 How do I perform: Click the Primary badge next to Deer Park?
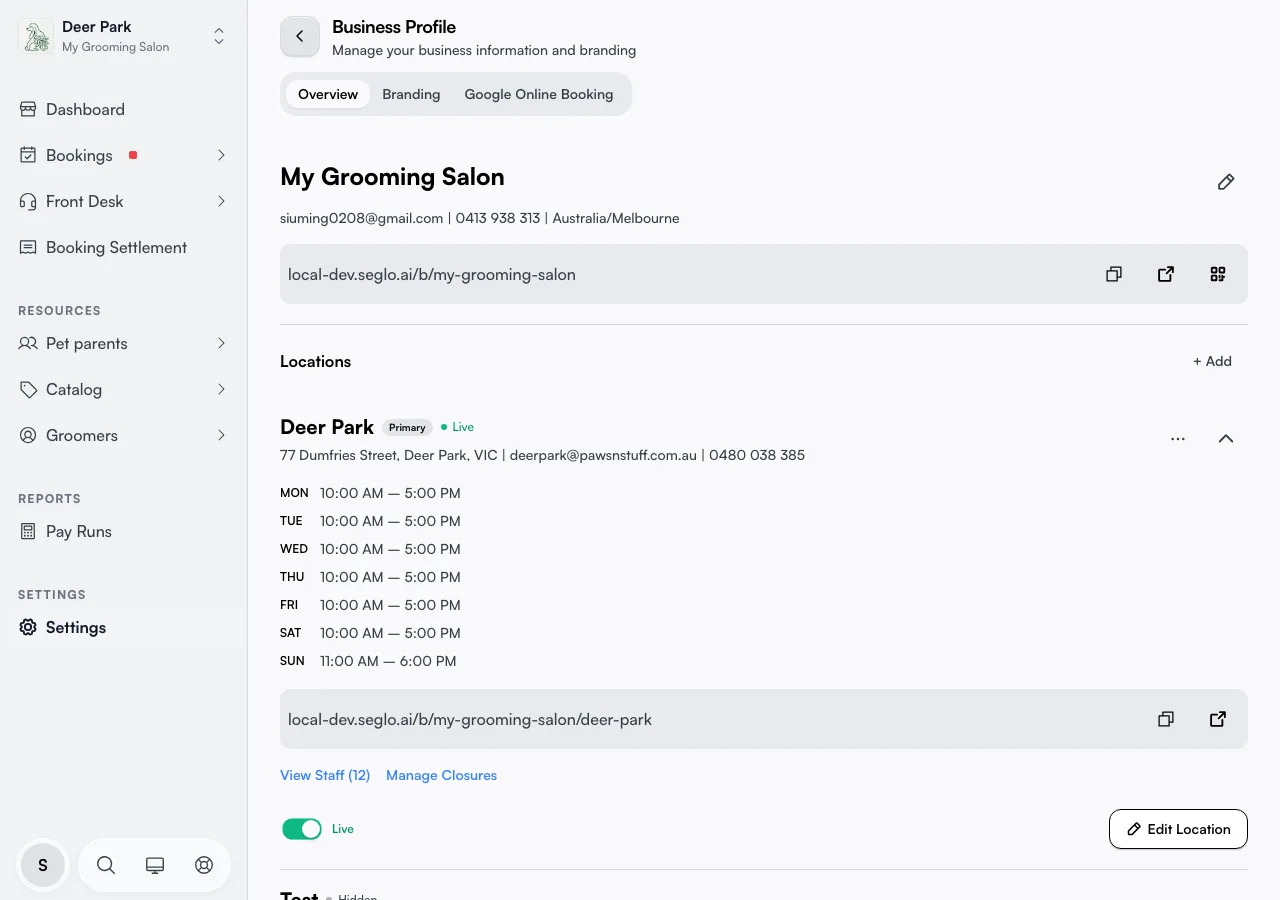pyautogui.click(x=407, y=427)
